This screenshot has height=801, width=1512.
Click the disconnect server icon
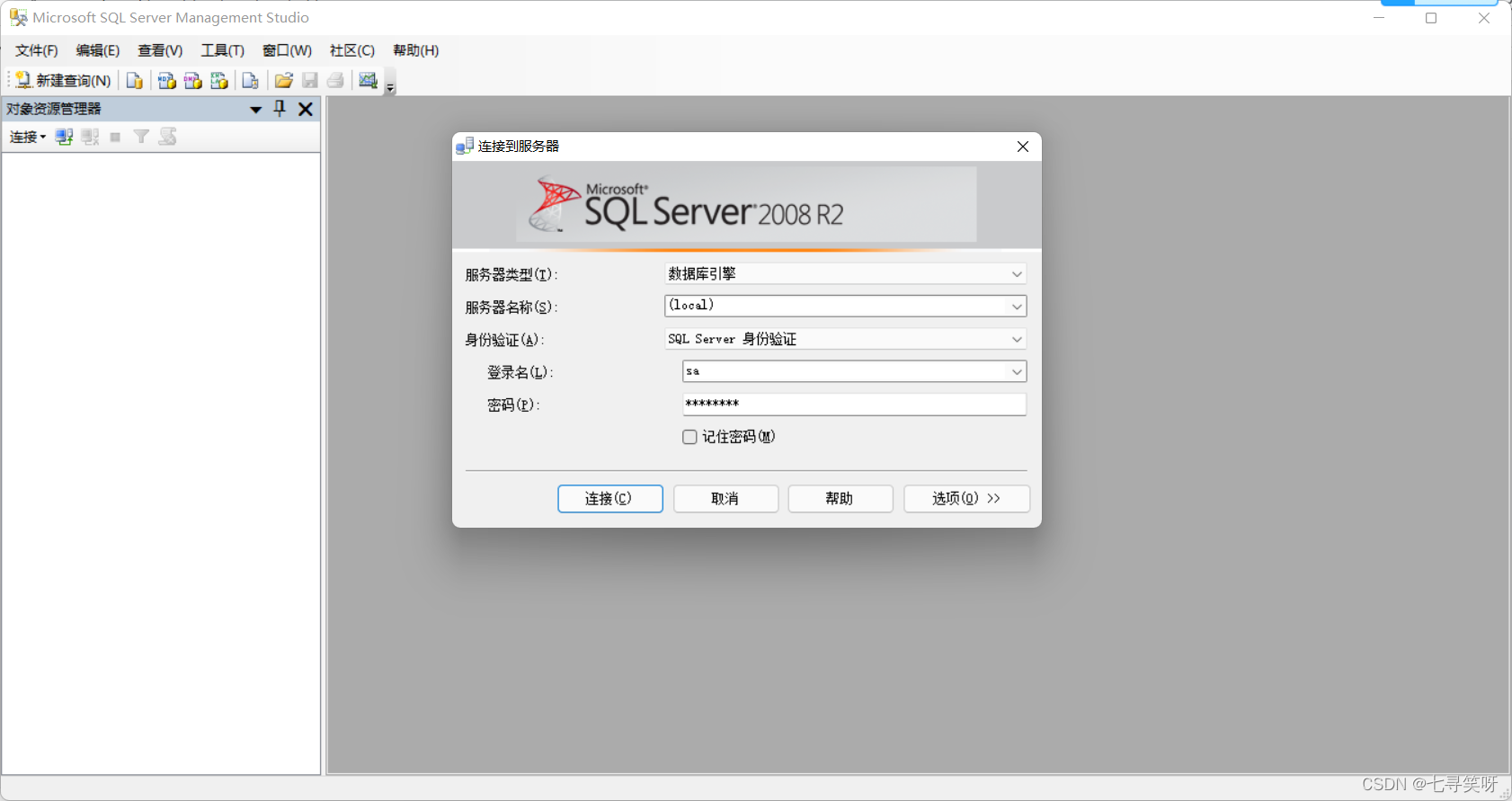[90, 137]
